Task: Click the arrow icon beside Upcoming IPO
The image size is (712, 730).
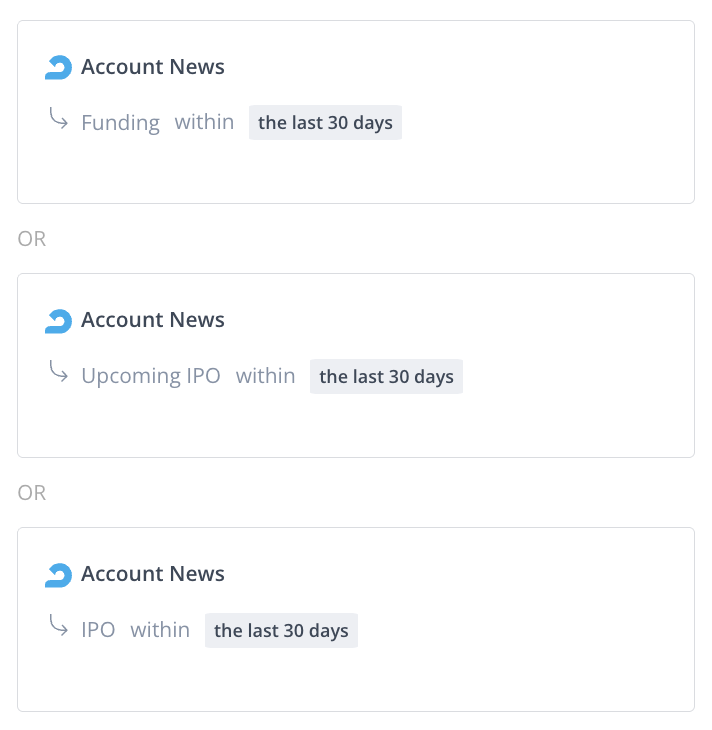Action: tap(58, 373)
